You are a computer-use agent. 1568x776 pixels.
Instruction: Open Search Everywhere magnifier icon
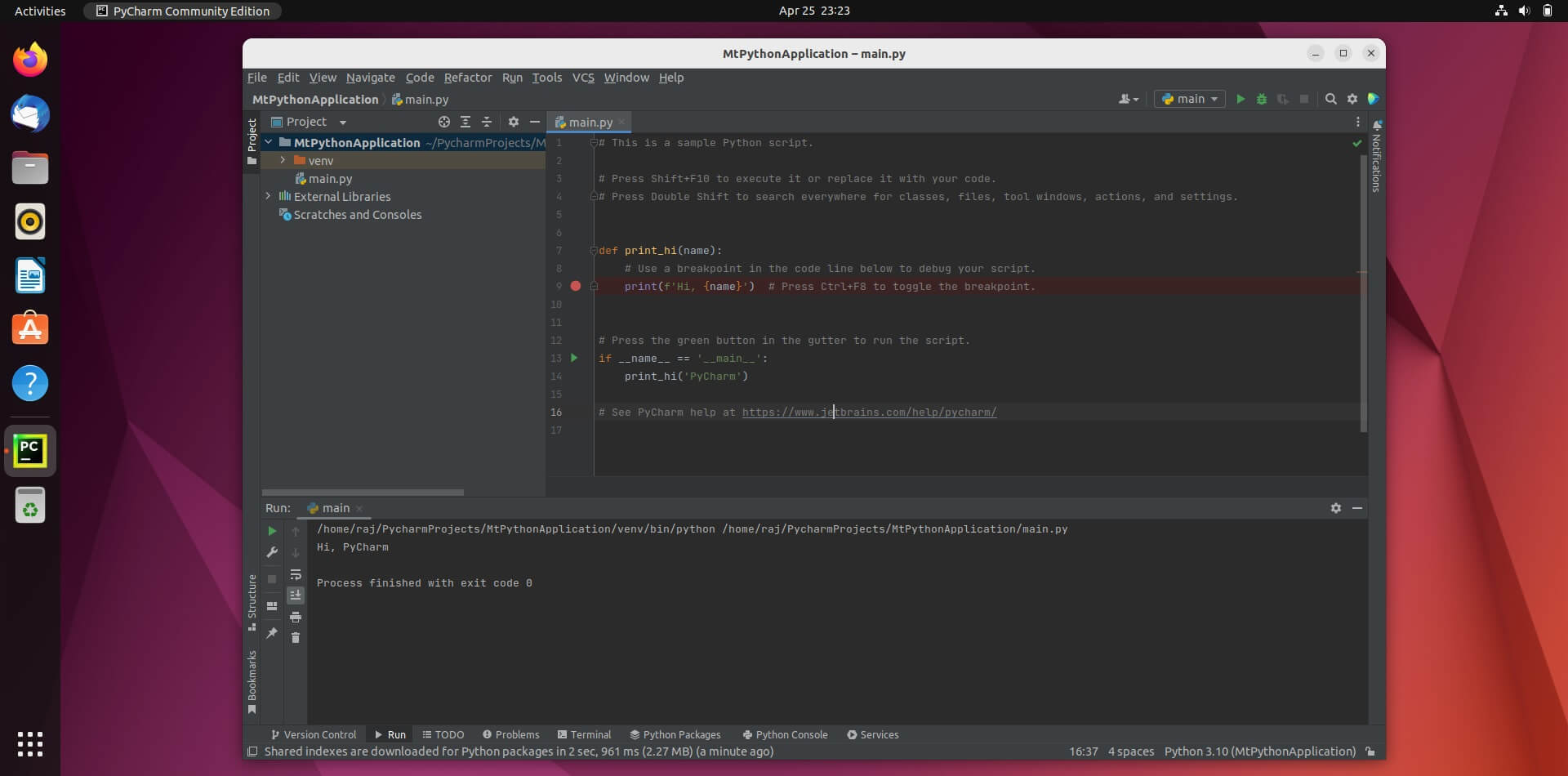1330,99
